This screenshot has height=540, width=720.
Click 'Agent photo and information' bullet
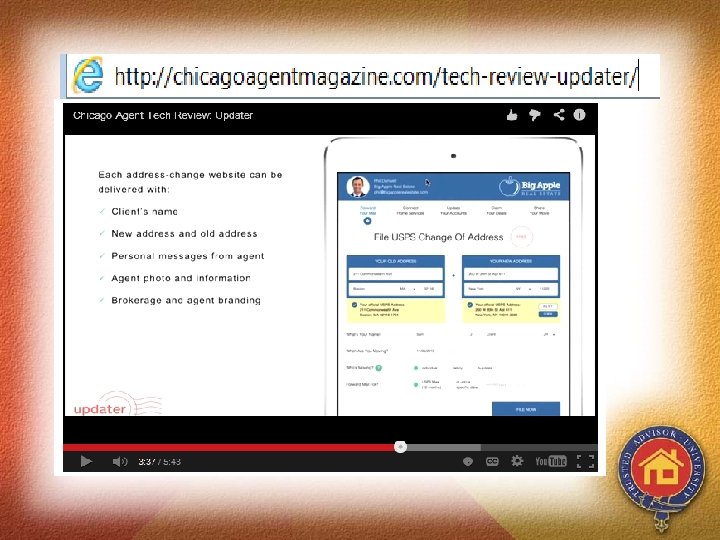click(181, 278)
